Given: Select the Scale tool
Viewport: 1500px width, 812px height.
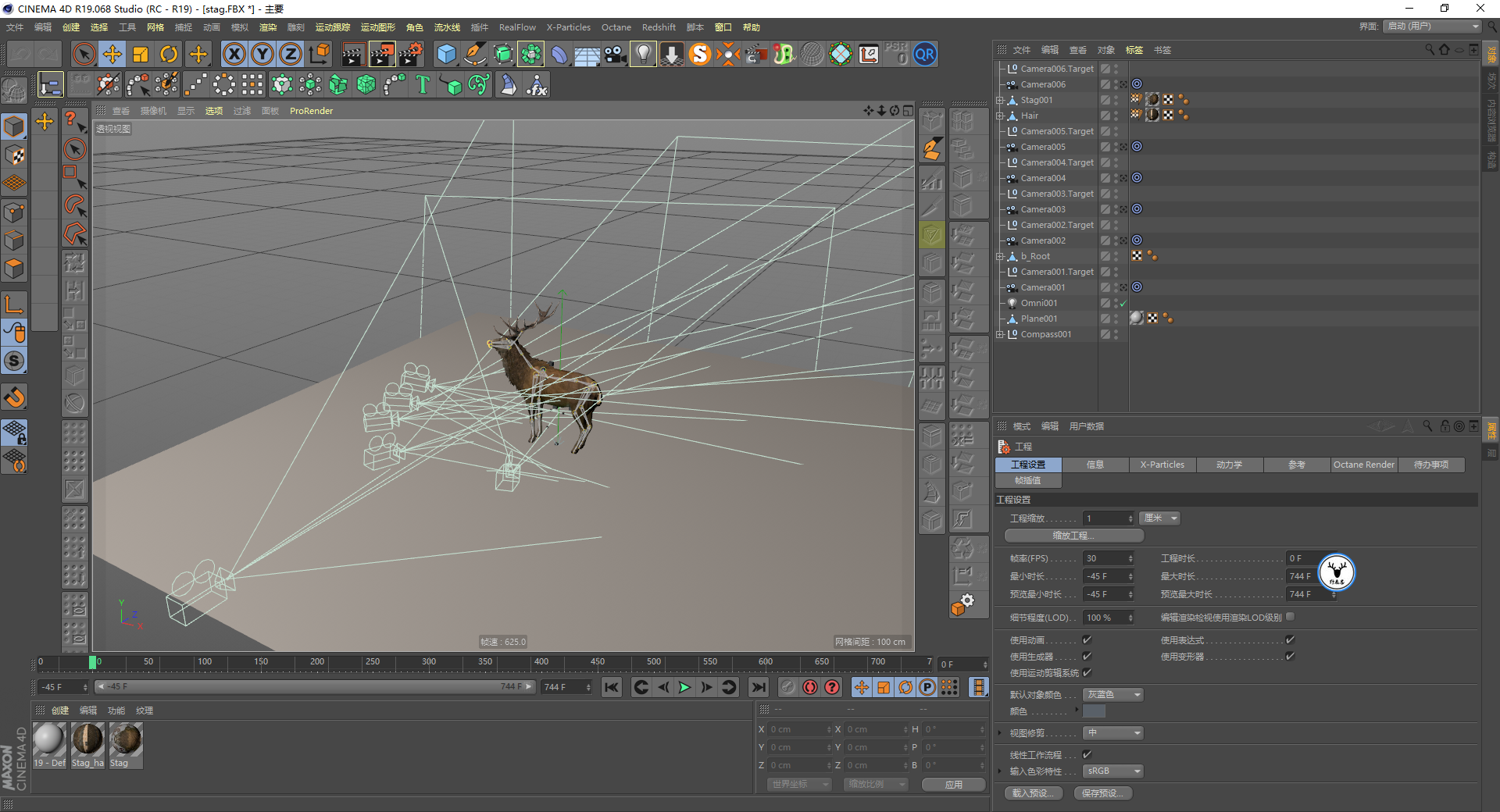Looking at the screenshot, I should coord(141,54).
